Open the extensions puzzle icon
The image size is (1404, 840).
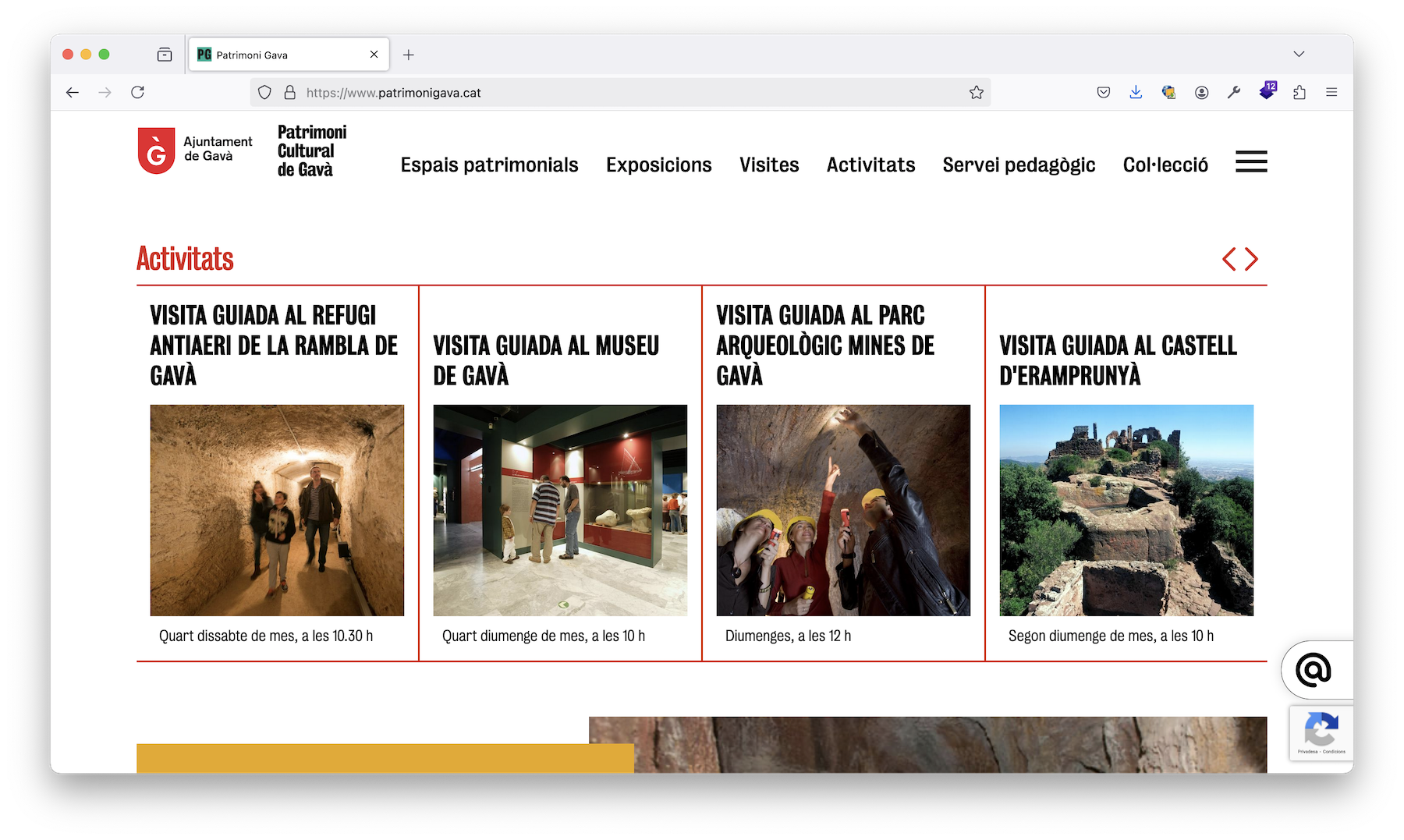(x=1299, y=93)
